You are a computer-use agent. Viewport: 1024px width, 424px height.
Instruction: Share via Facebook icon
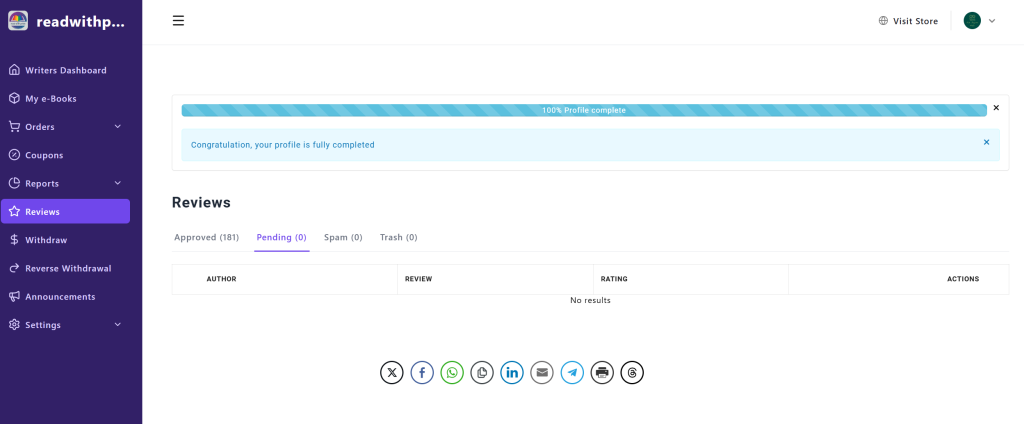coord(422,372)
